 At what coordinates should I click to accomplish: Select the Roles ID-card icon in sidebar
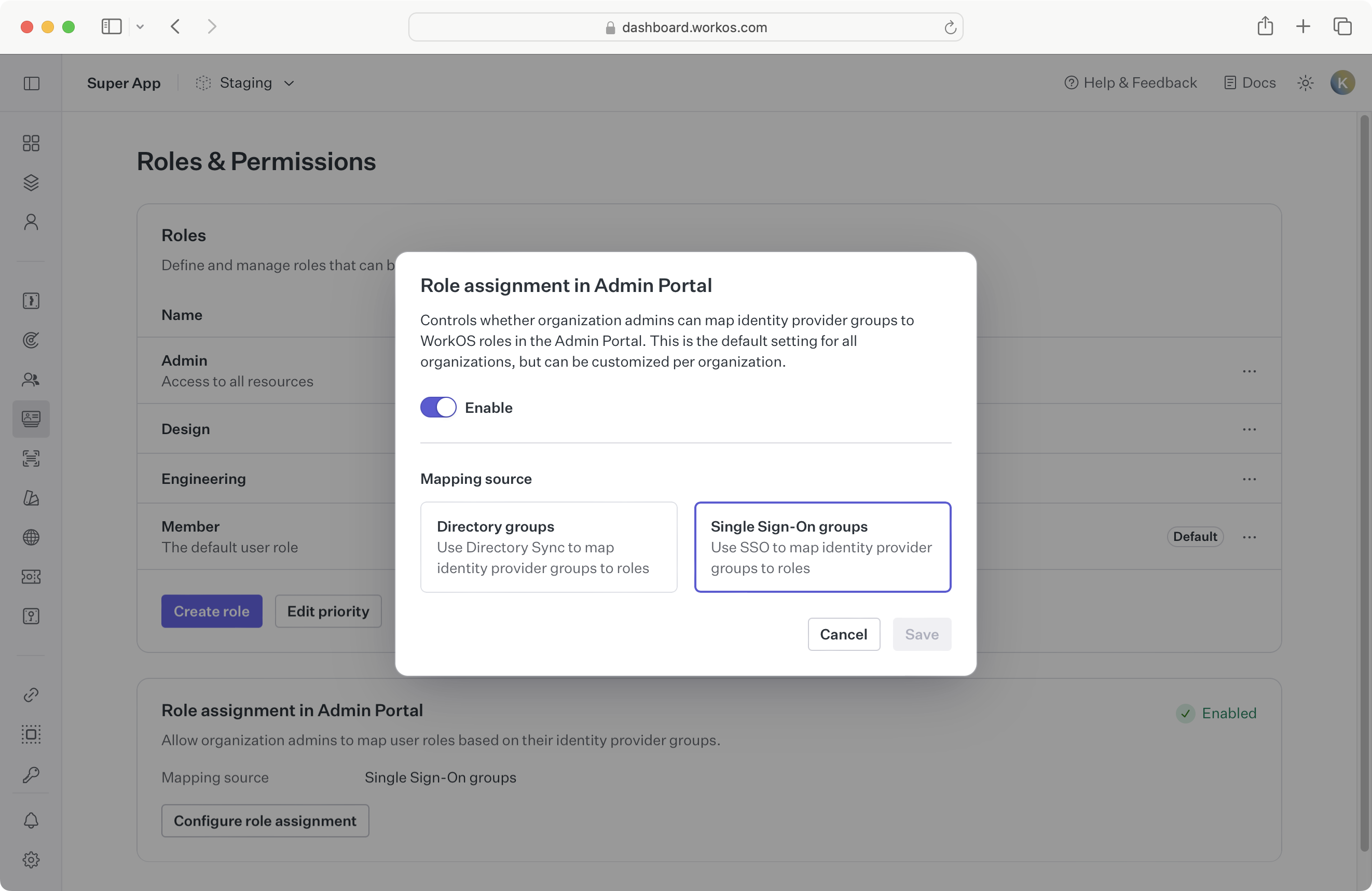[x=31, y=419]
